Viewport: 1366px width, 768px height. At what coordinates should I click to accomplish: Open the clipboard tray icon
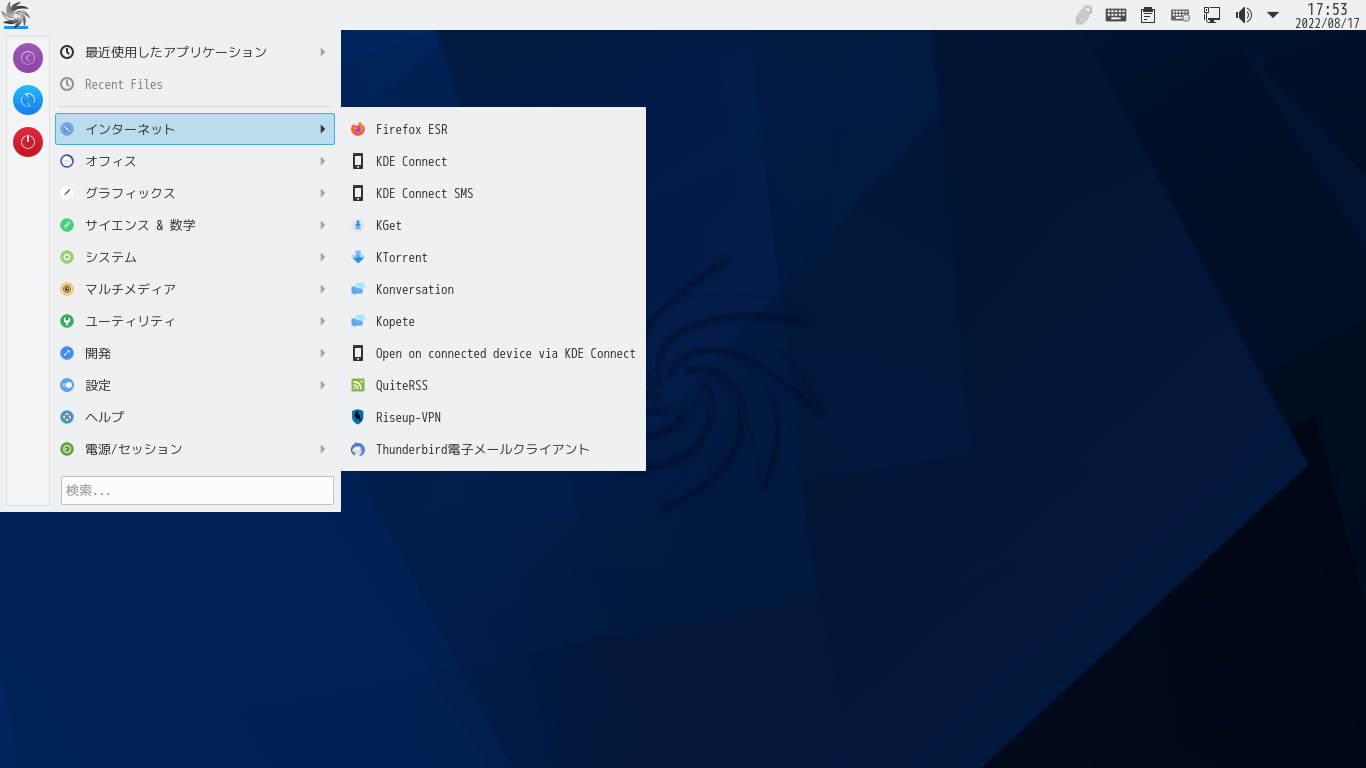click(1148, 14)
